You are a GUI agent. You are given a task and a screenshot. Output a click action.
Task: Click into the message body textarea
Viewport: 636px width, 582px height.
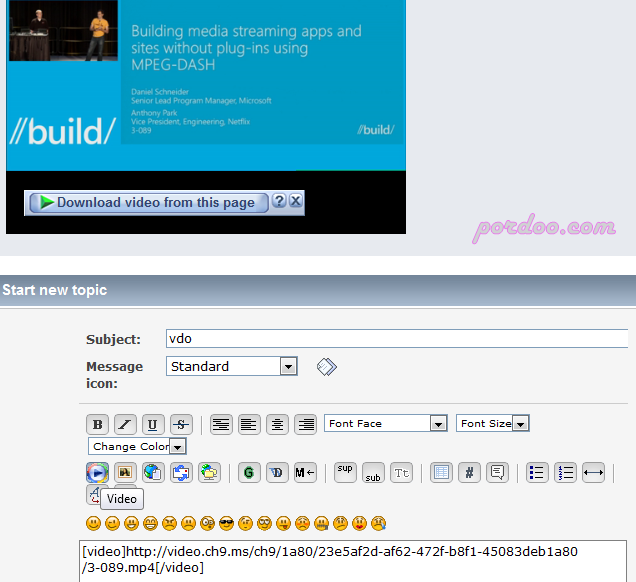[x=353, y=561]
